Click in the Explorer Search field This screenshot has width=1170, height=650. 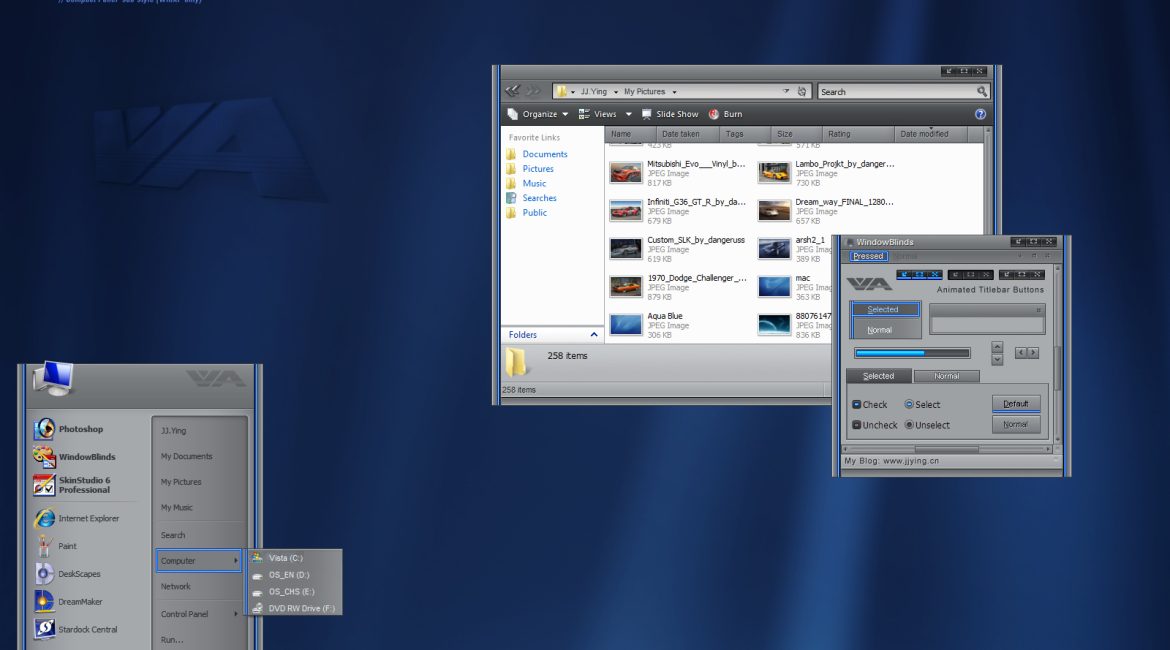(903, 91)
